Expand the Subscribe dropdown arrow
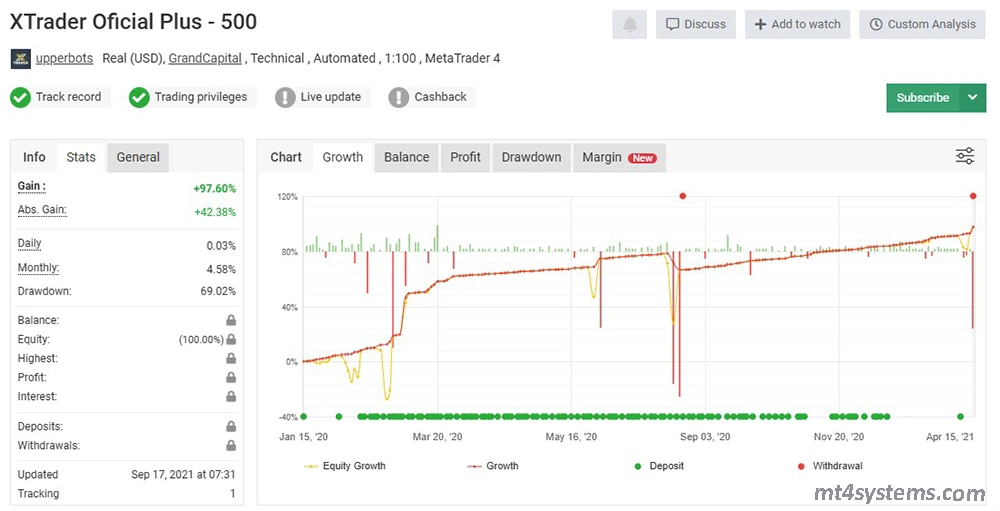1000x511 pixels. click(x=973, y=98)
